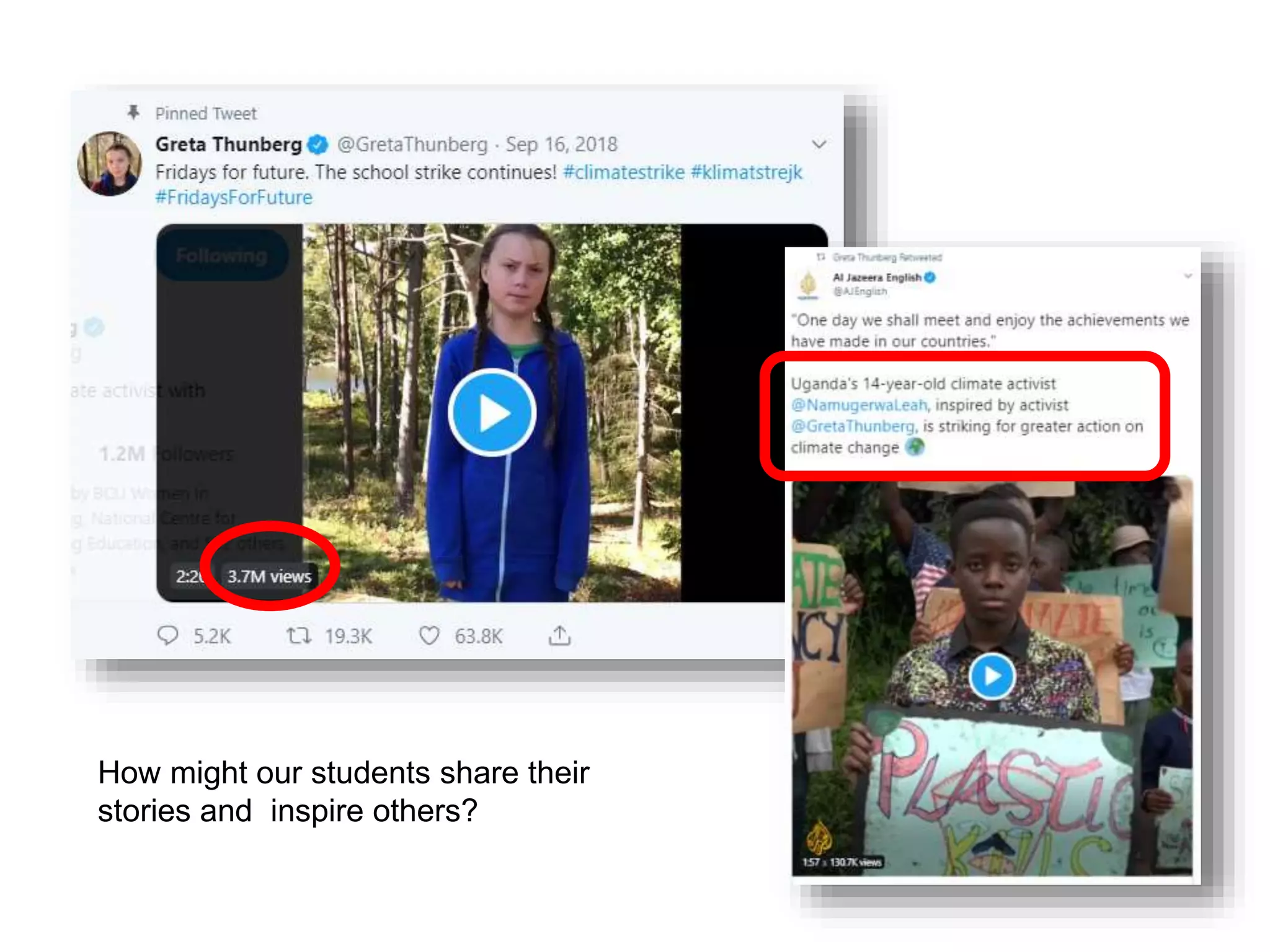Click the globe emoji after climate change
Image resolution: width=1270 pixels, height=952 pixels.
[915, 447]
